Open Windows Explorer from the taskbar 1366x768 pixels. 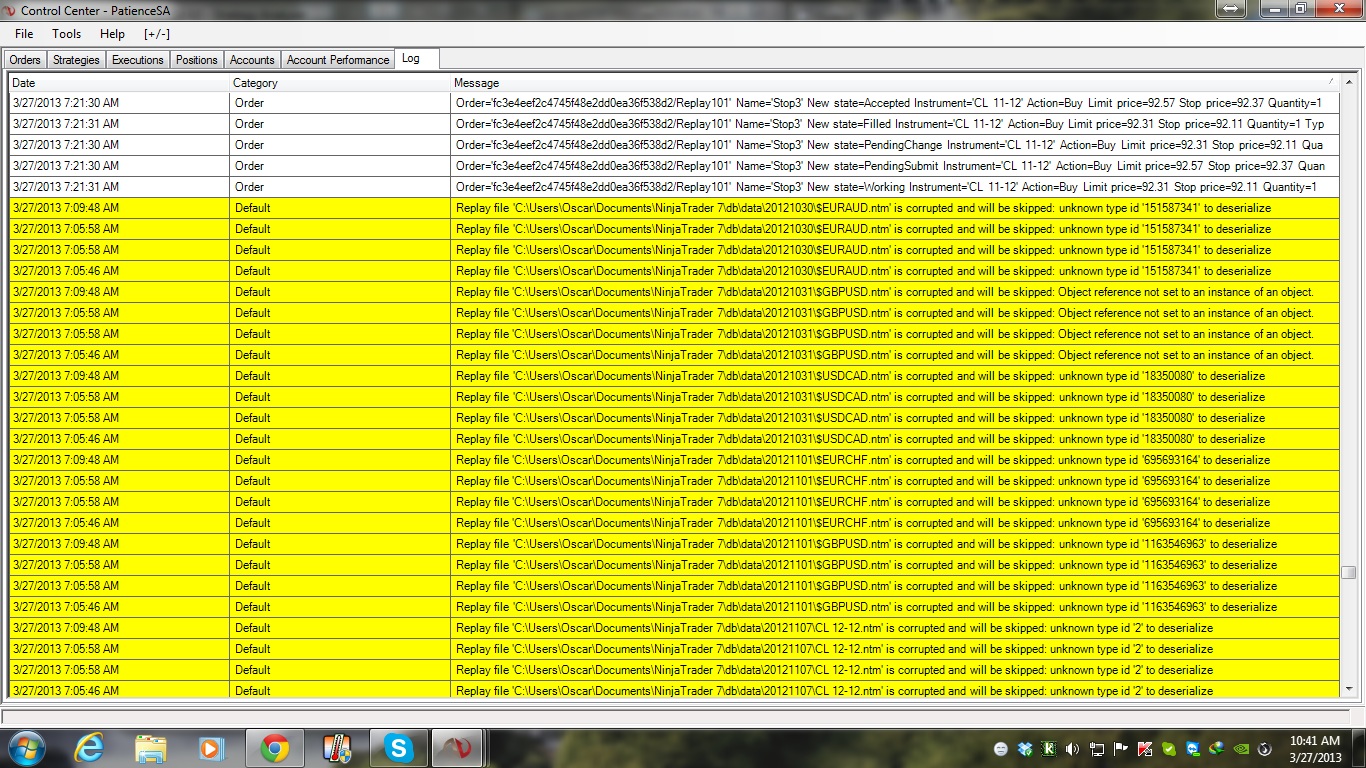[151, 748]
